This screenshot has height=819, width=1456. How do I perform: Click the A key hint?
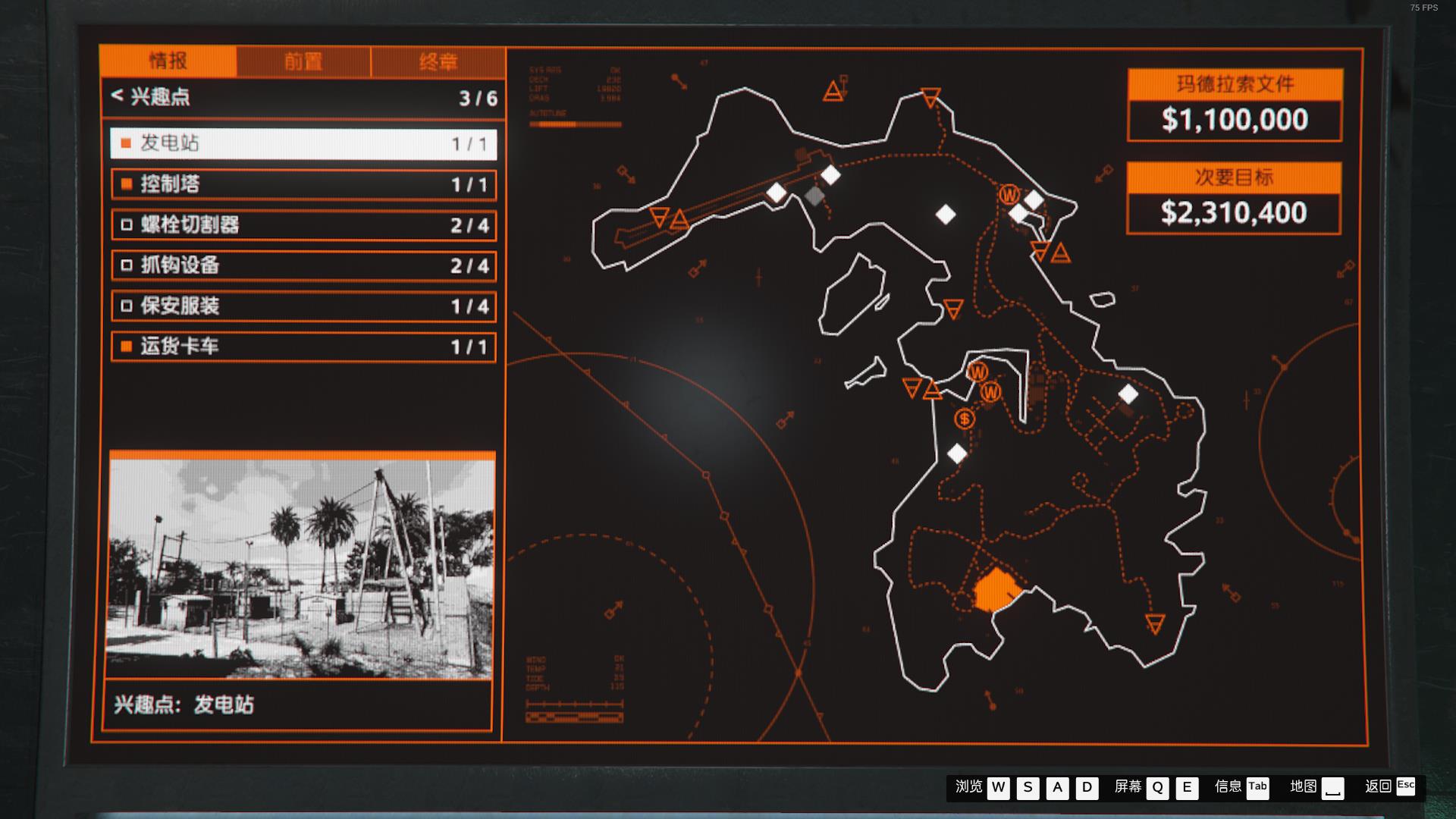[x=1057, y=787]
